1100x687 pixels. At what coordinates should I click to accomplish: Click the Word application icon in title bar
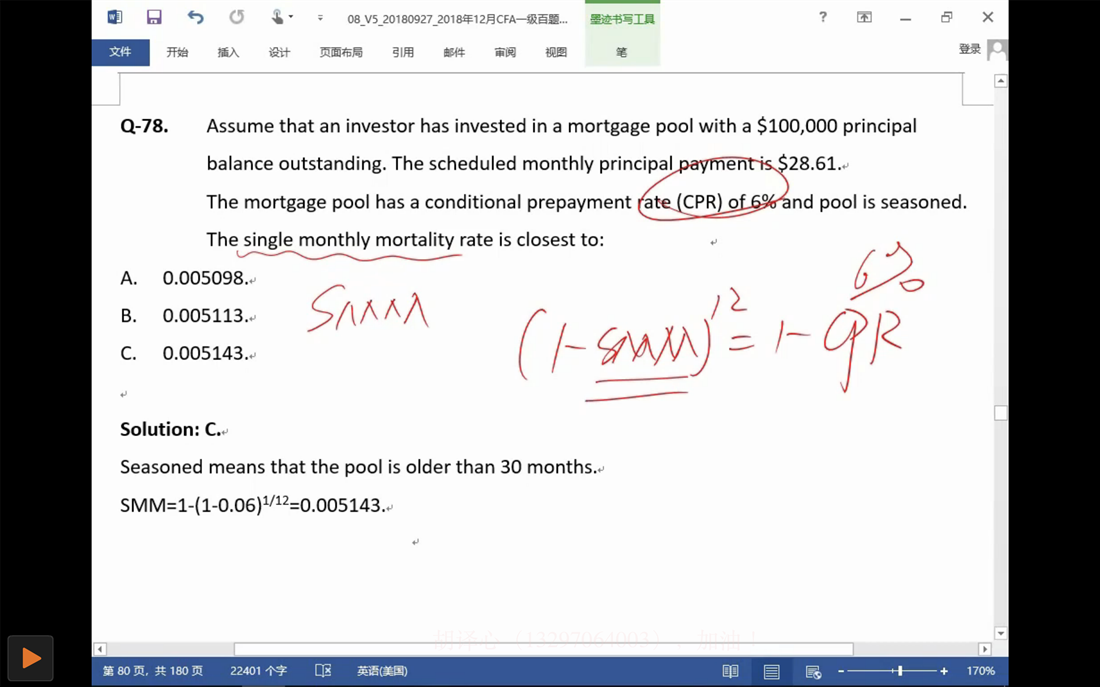(114, 18)
